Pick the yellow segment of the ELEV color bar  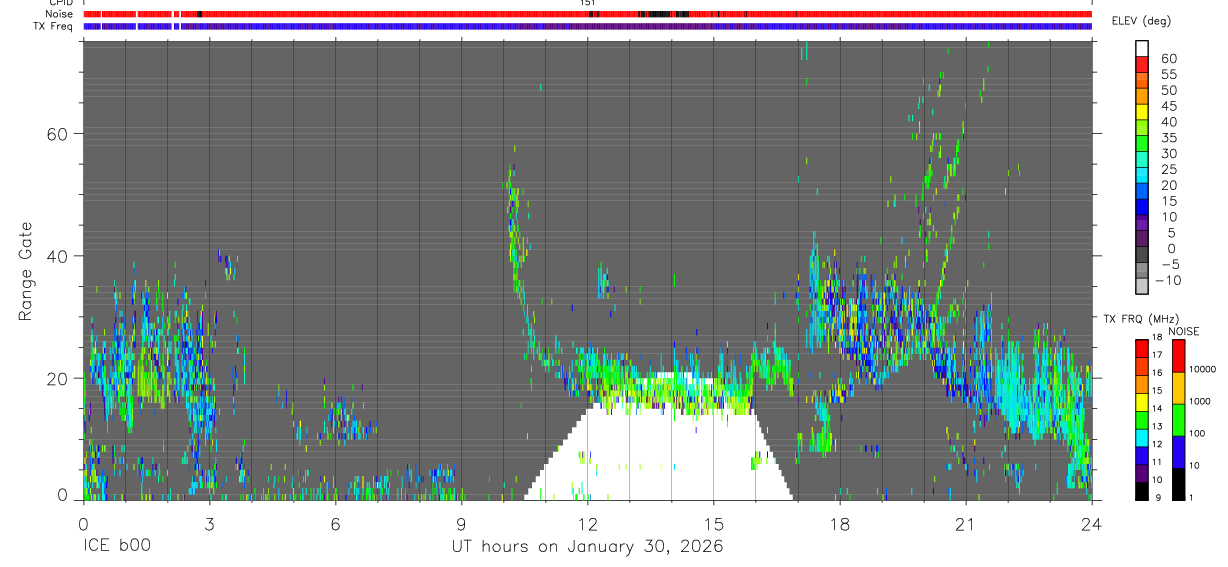pos(1142,111)
